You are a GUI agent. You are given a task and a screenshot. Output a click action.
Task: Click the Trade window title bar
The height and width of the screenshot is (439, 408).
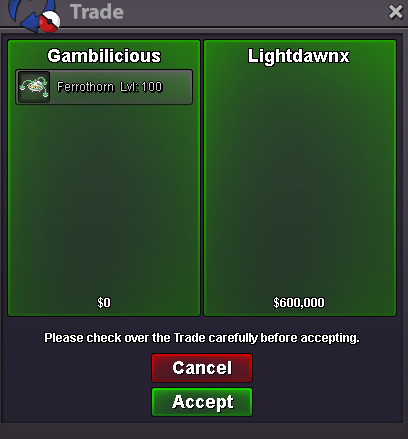pyautogui.click(x=204, y=13)
